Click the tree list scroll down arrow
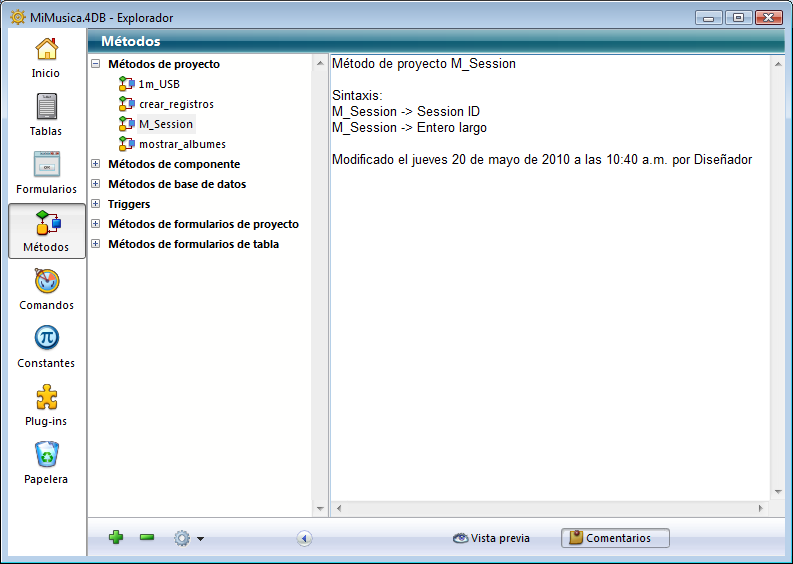This screenshot has height=564, width=793. pyautogui.click(x=320, y=508)
